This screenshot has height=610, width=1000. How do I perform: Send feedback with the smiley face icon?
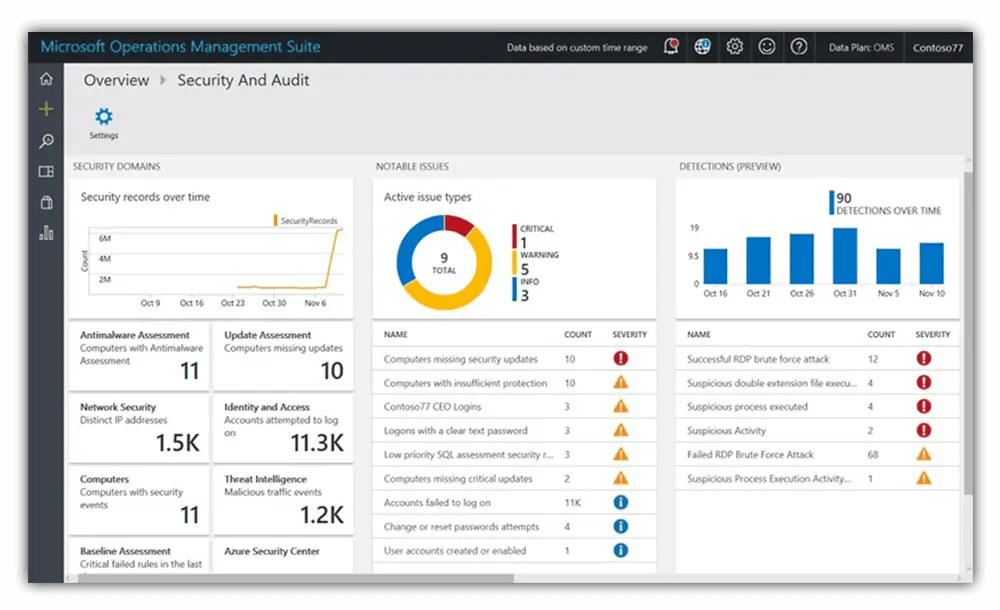point(767,47)
